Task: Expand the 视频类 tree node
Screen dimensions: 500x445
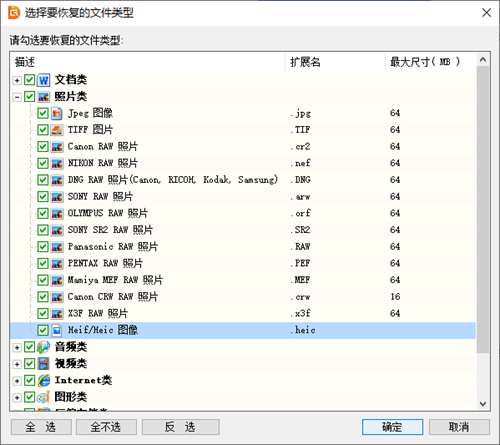Action: pos(17,364)
